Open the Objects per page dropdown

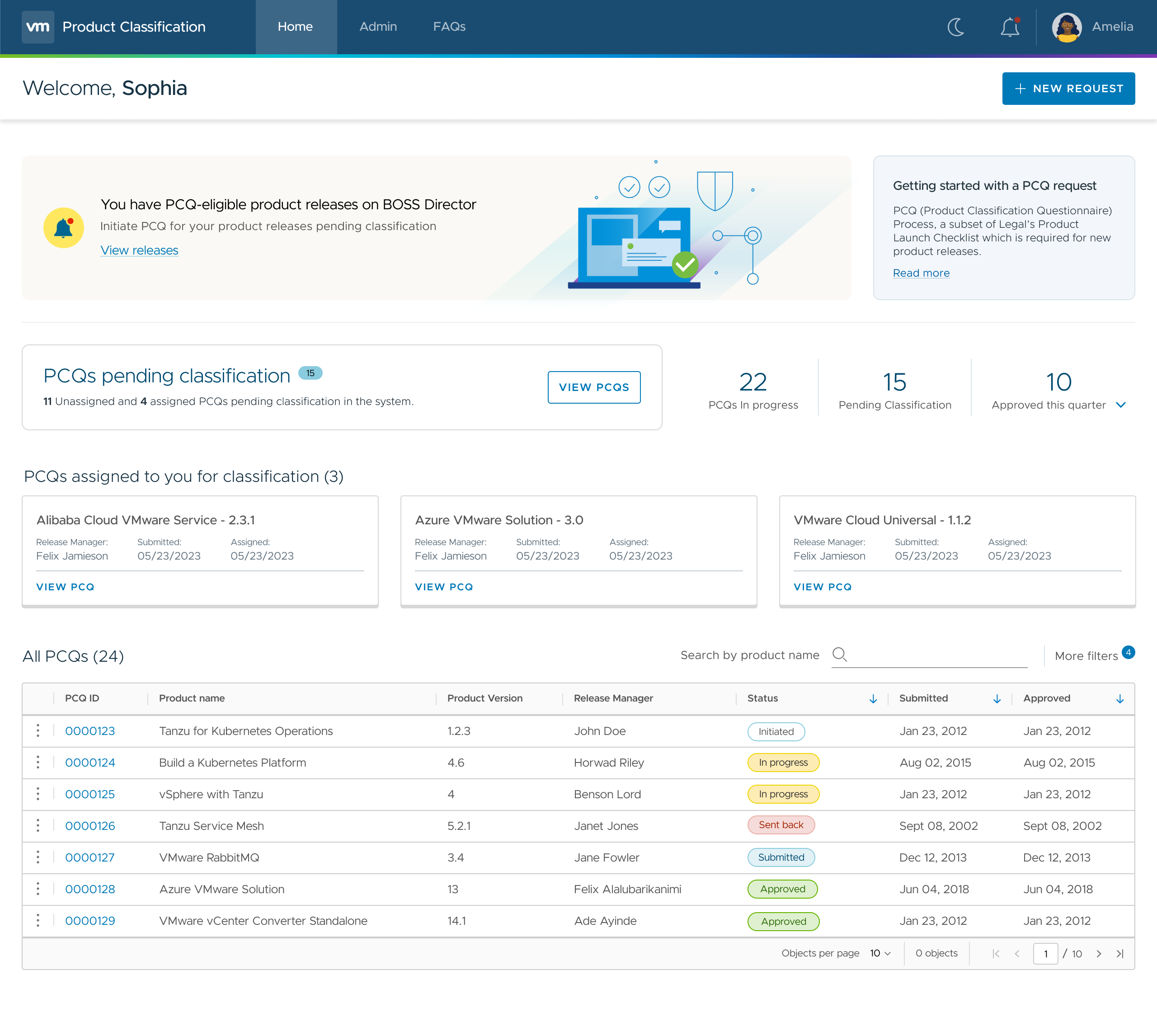click(x=879, y=953)
